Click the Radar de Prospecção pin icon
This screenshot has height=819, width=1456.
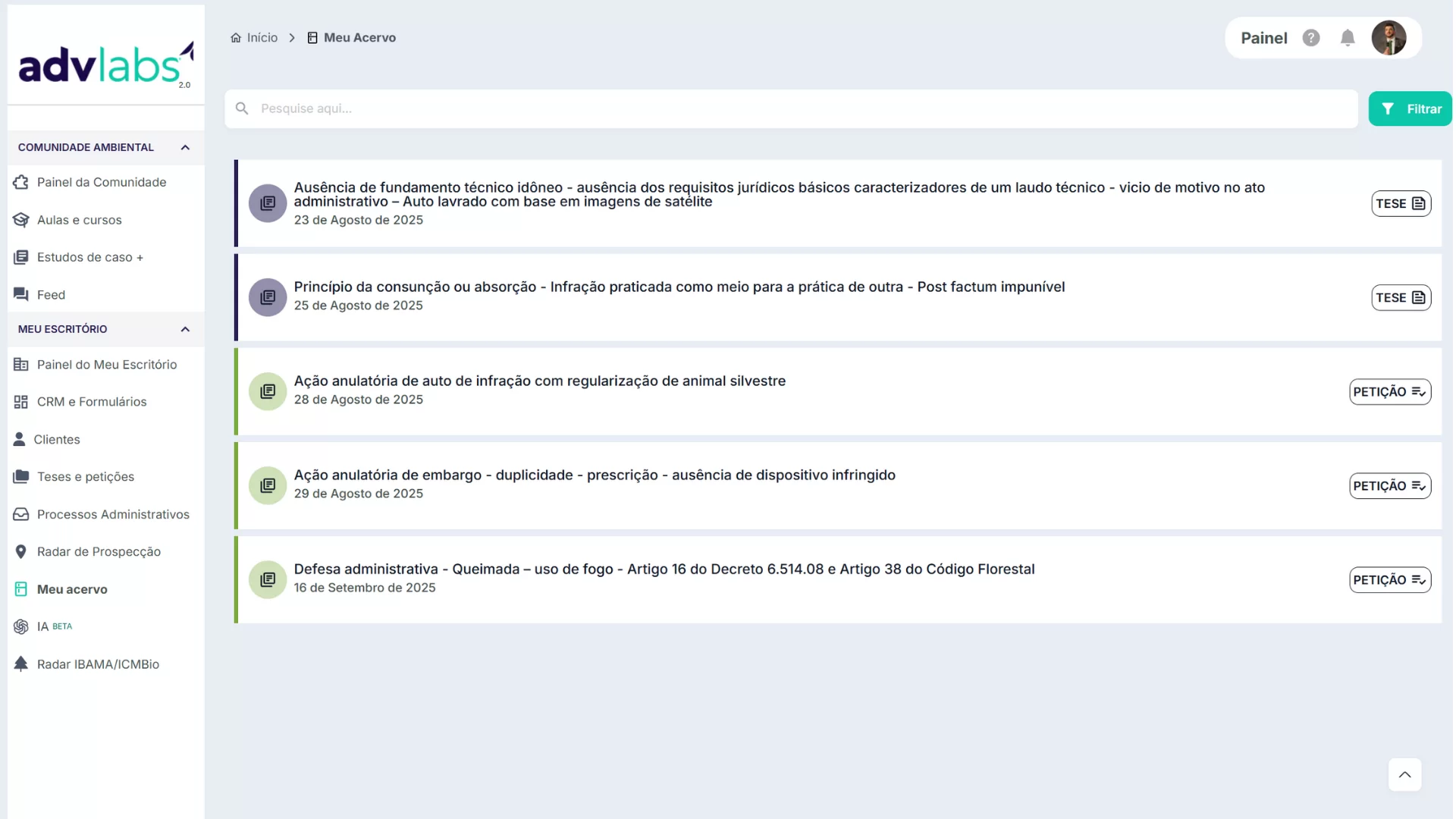point(21,552)
